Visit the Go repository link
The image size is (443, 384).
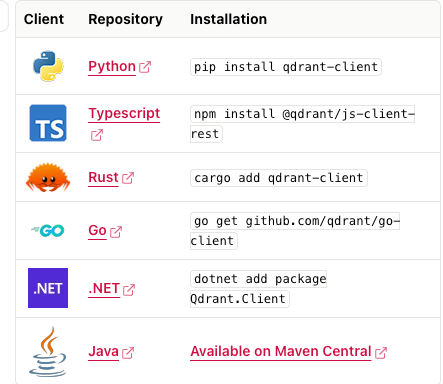[97, 230]
